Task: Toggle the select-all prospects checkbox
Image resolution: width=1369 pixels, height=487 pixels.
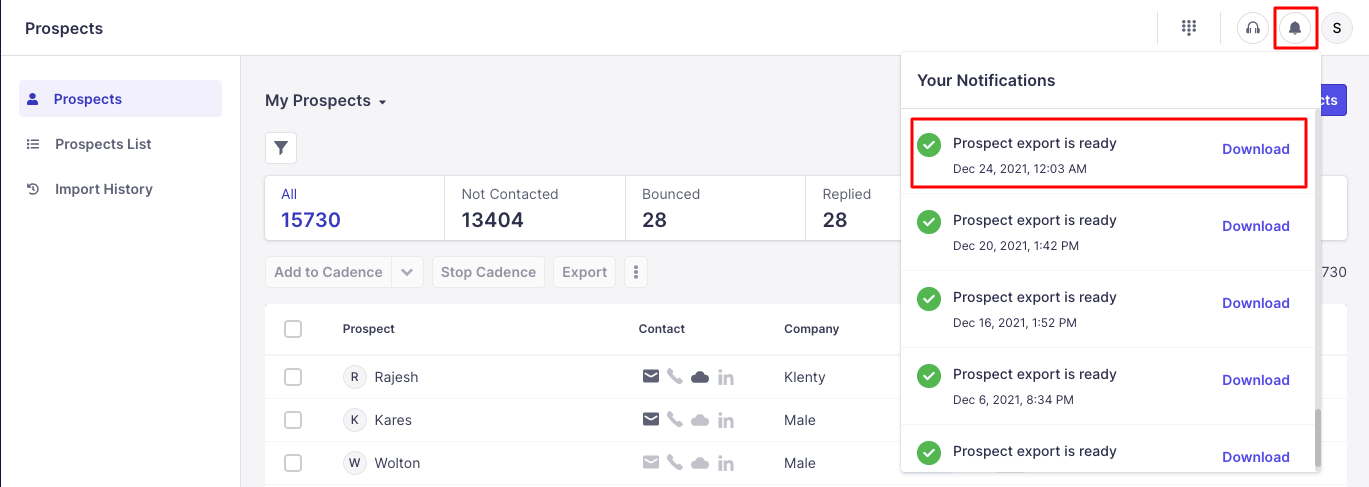Action: click(293, 329)
